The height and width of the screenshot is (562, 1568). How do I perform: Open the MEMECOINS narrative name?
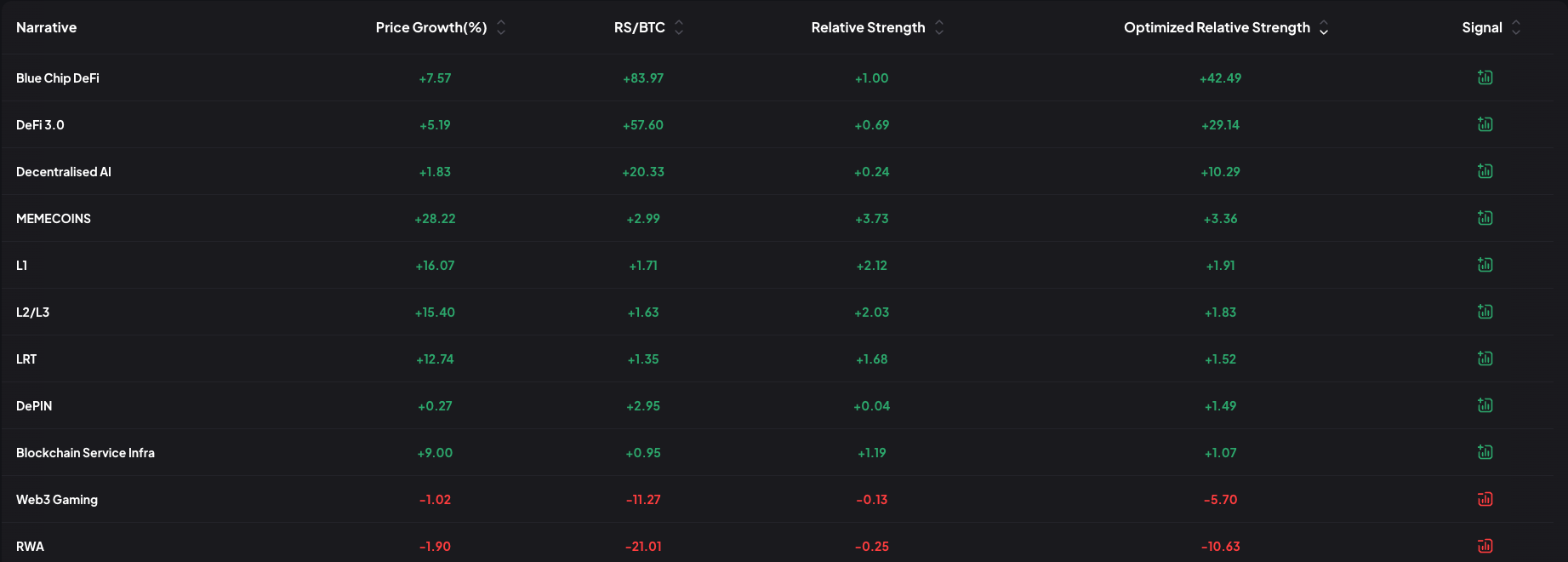click(x=54, y=219)
